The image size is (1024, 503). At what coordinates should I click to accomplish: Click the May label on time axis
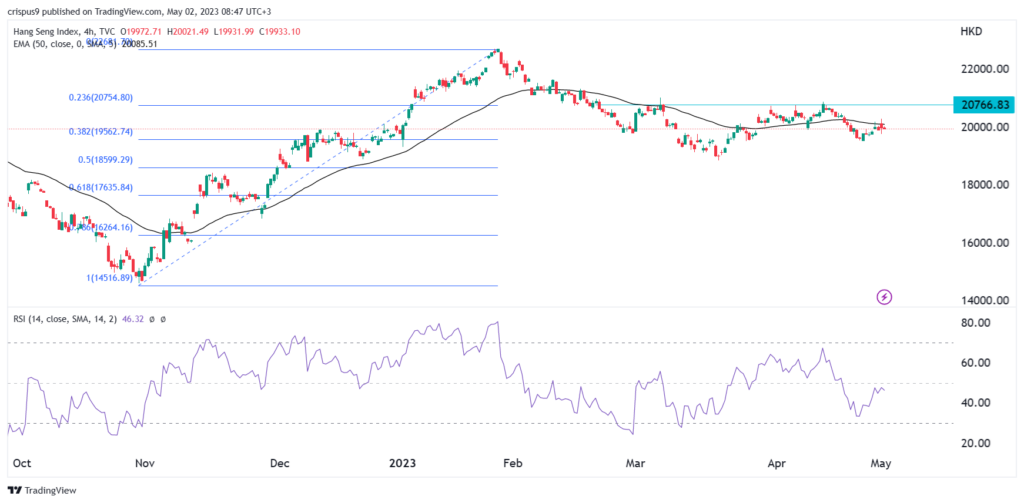pos(879,463)
